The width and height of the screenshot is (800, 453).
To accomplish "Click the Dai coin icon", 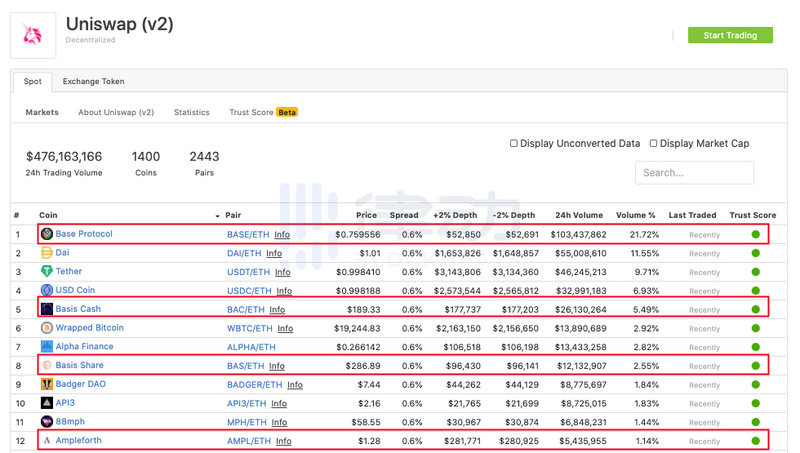I will (x=47, y=253).
